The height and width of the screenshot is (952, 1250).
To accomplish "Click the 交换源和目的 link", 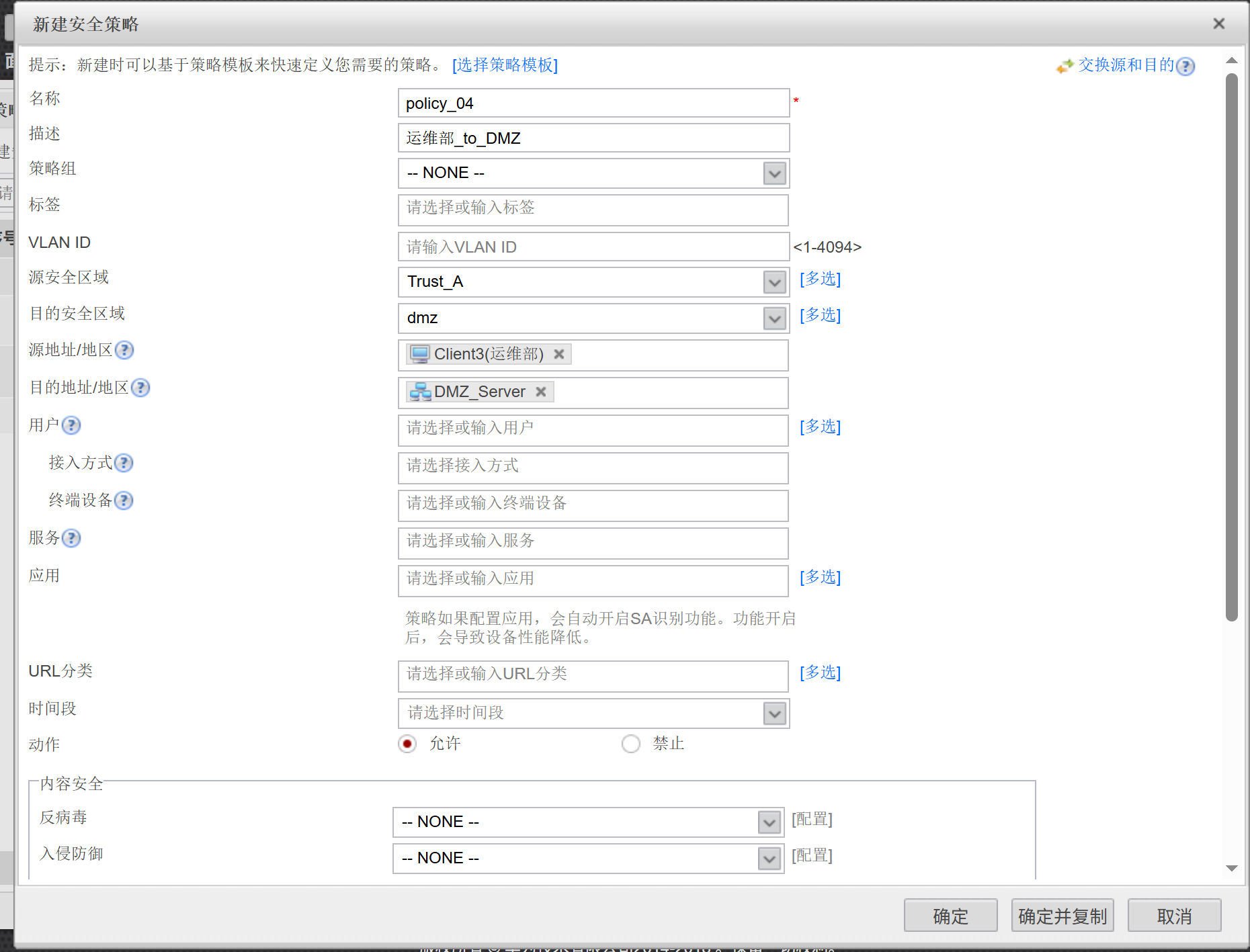I will (1126, 65).
